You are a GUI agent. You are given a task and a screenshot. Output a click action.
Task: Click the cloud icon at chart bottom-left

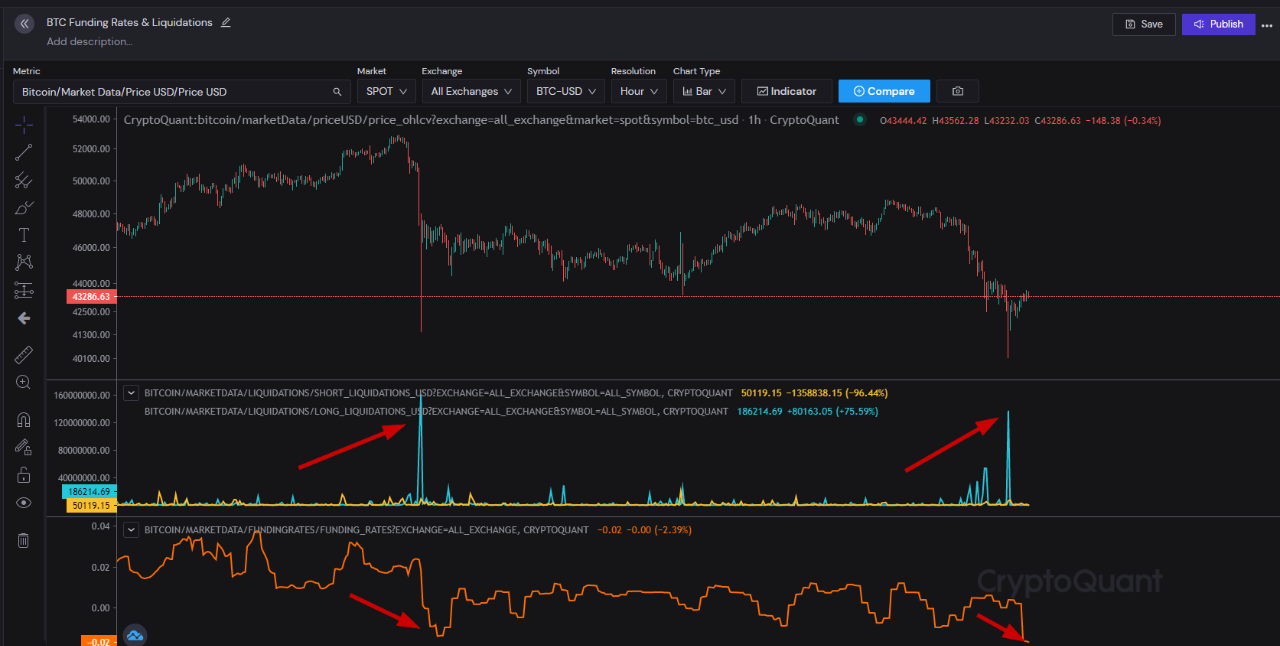(x=134, y=635)
